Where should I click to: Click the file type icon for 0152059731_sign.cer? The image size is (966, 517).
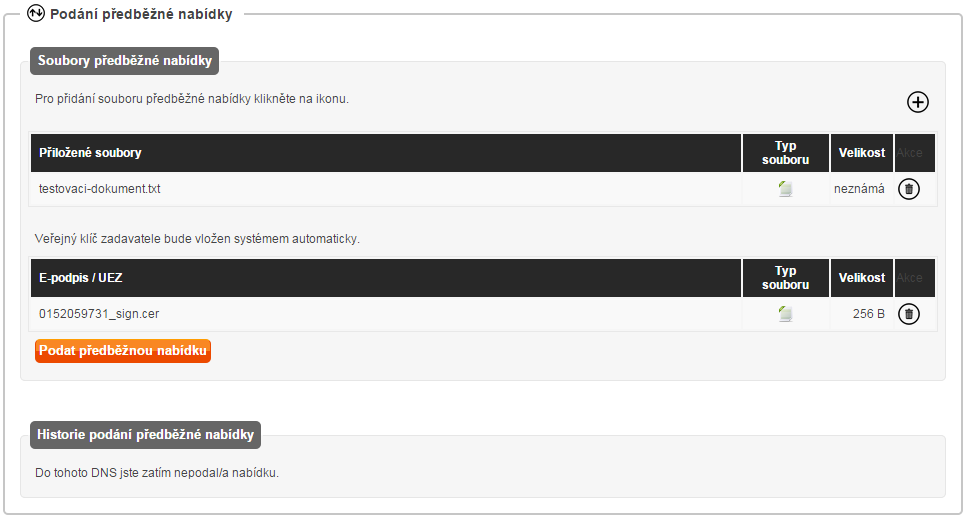785,314
